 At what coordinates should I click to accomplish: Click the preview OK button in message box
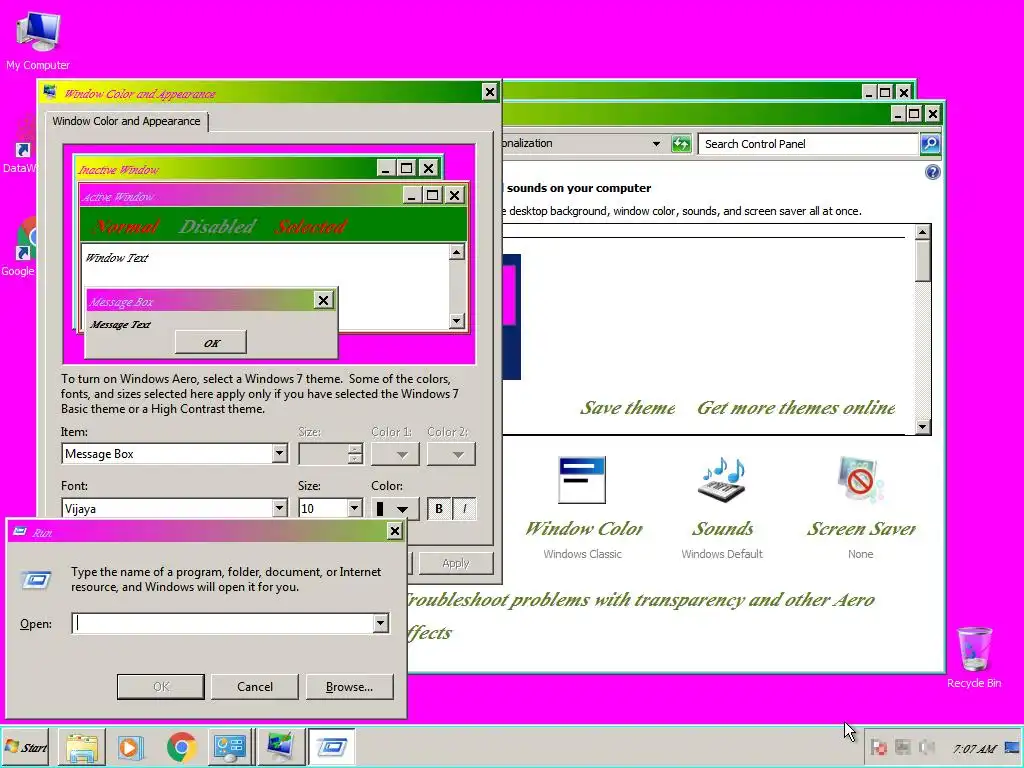click(211, 342)
